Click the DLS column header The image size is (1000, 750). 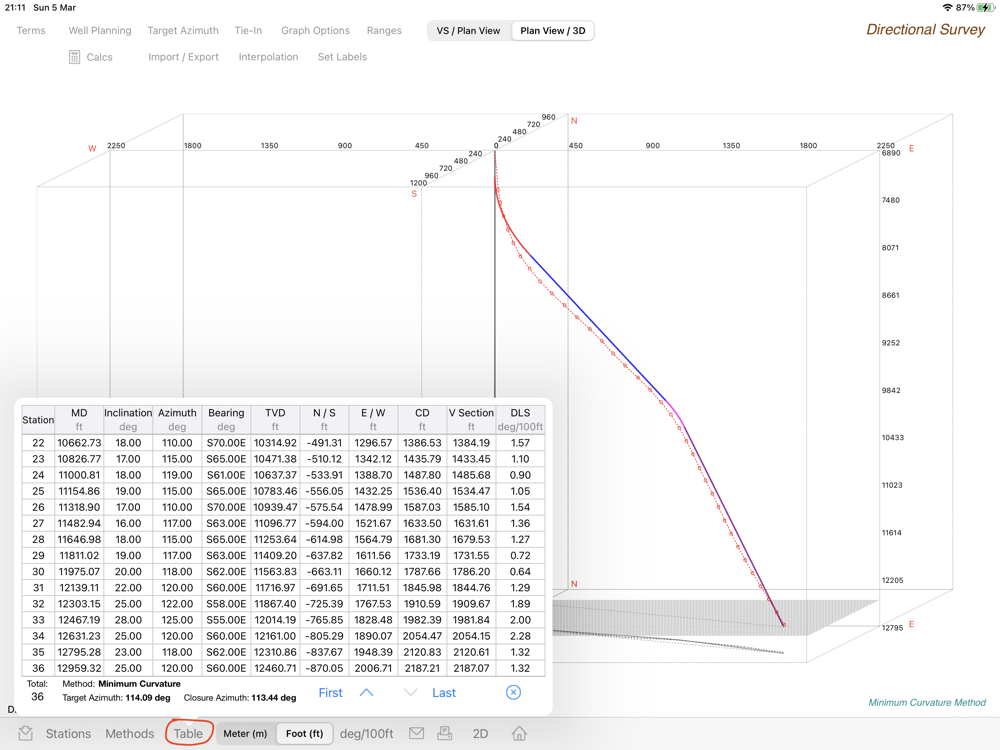520,419
